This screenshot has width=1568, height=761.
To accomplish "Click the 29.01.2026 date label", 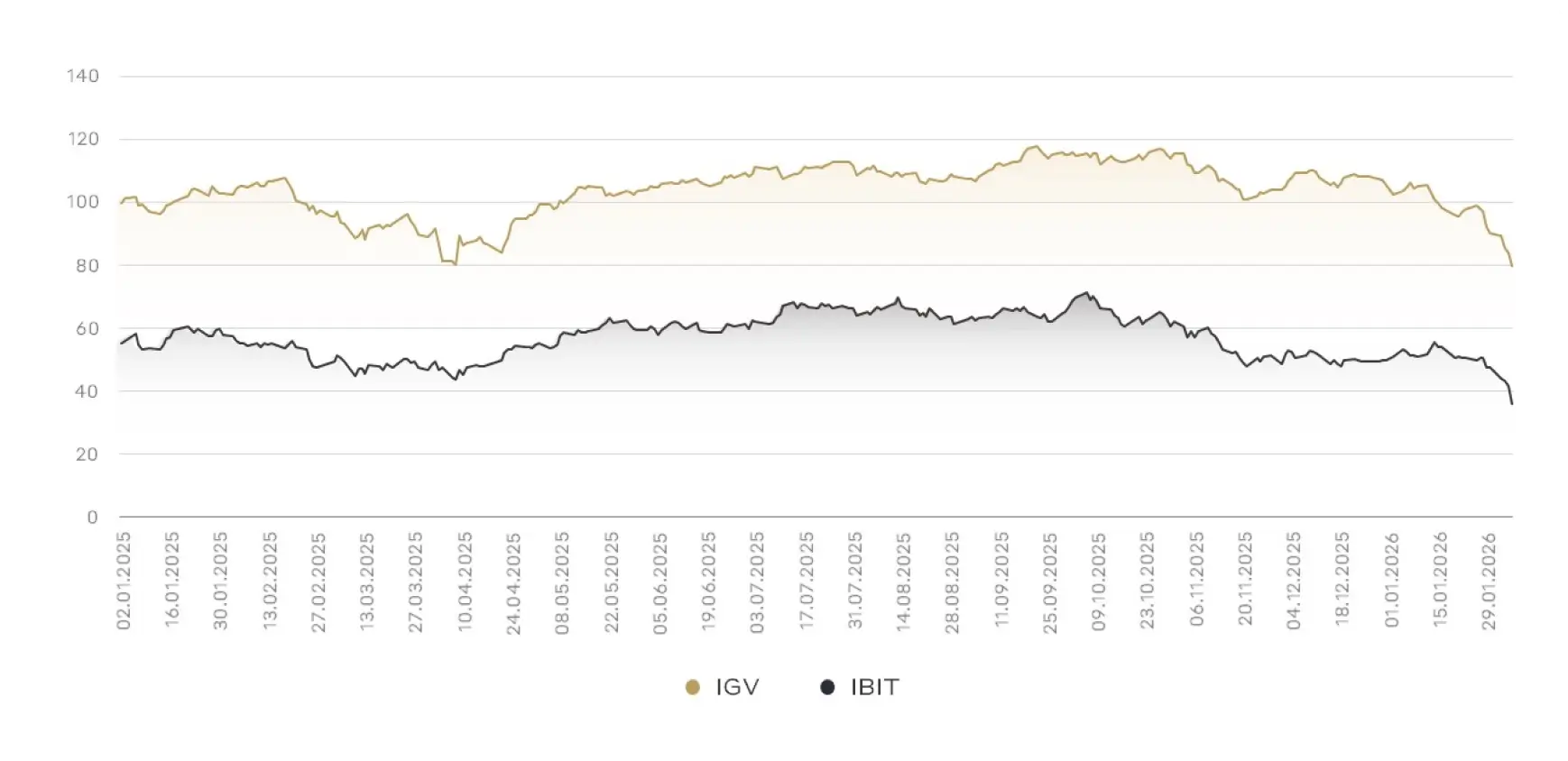I will [x=1490, y=582].
